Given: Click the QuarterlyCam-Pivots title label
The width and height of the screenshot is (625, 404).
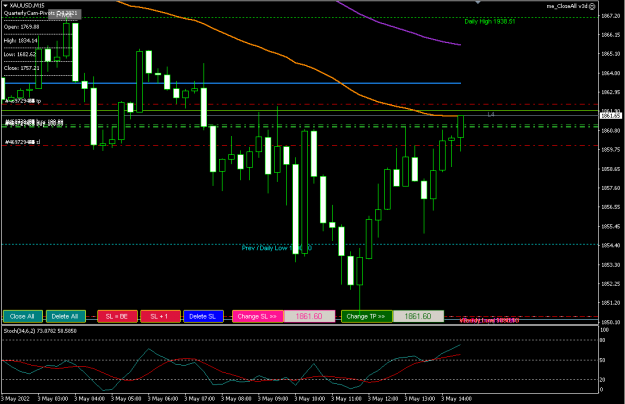Looking at the screenshot, I should [x=40, y=13].
